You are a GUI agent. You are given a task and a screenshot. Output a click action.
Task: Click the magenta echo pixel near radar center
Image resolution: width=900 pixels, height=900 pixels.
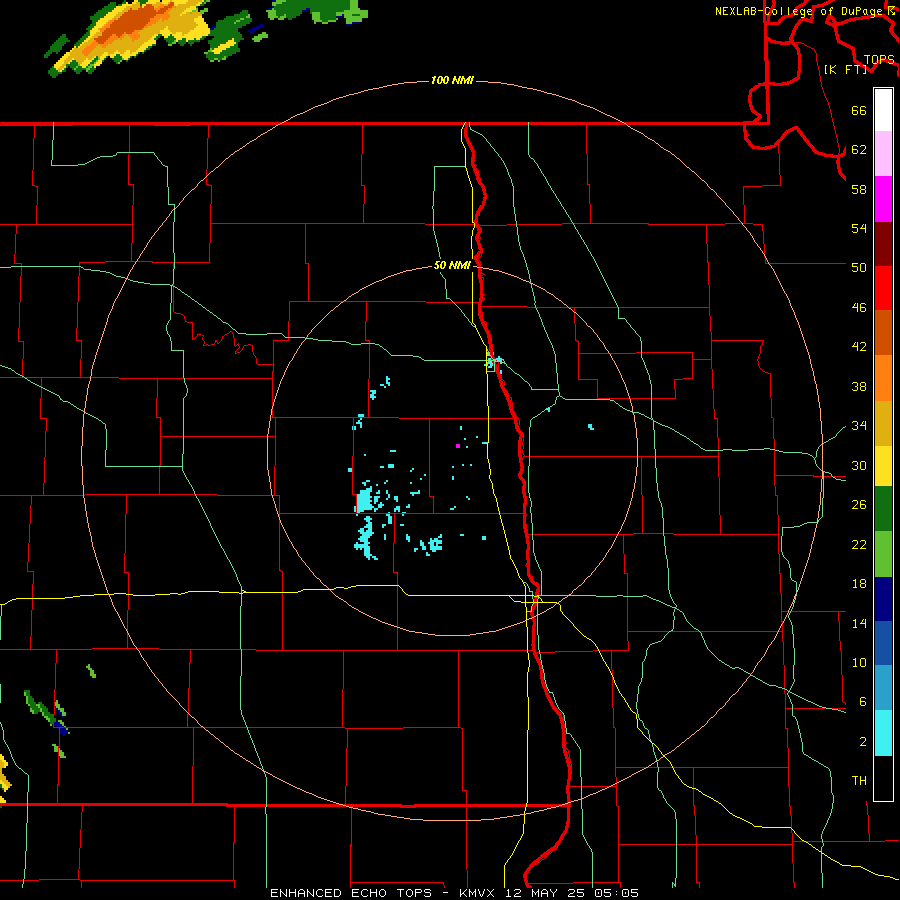(457, 445)
